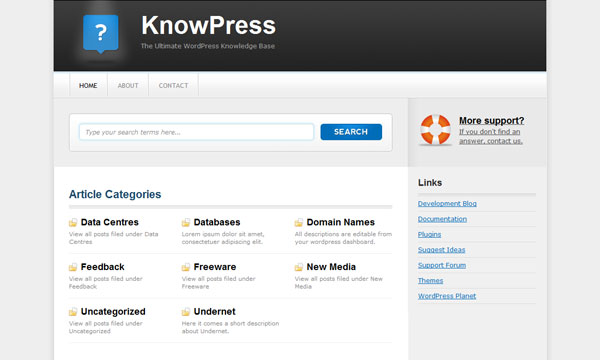
Task: Open the Plugins link
Action: [429, 235]
